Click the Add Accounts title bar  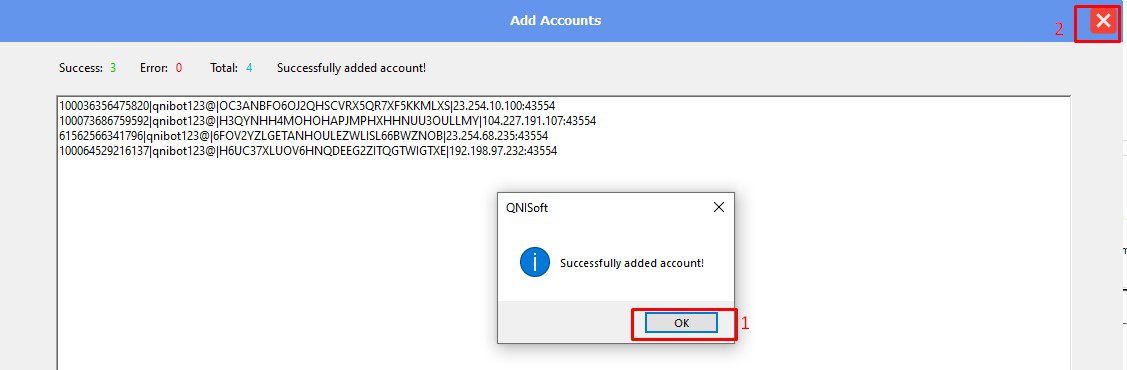(555, 21)
